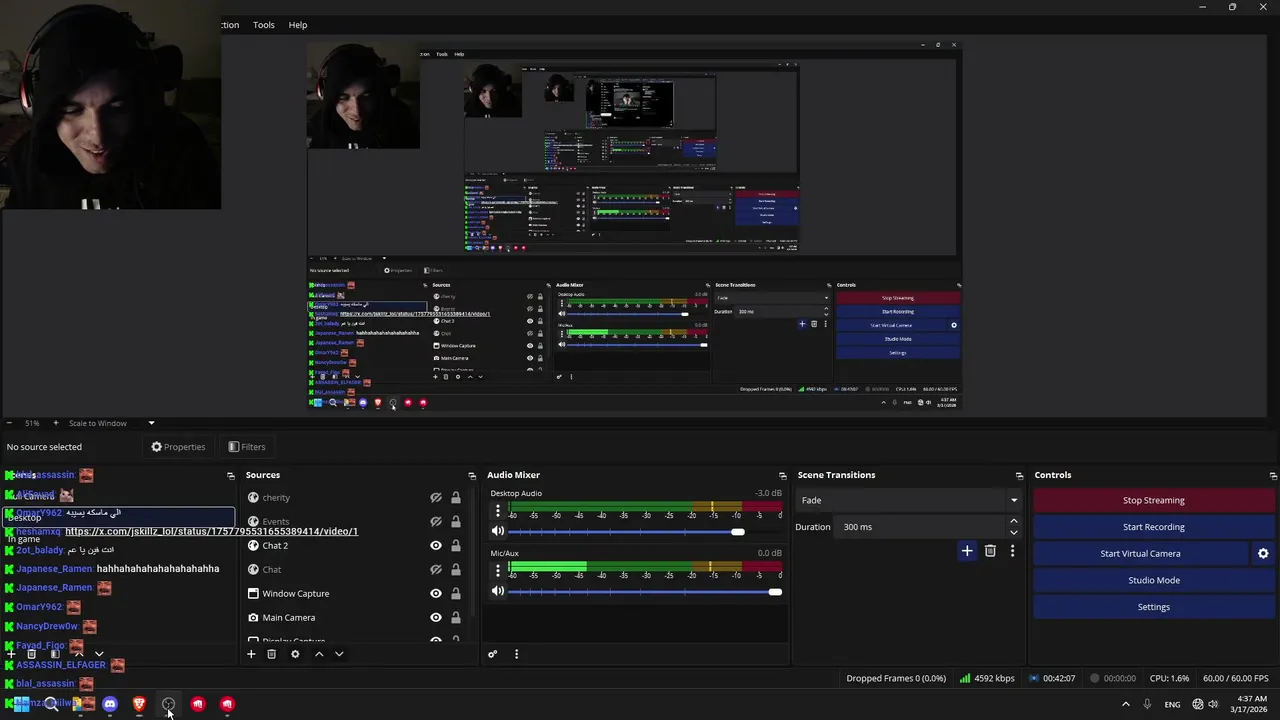This screenshot has width=1280, height=720.
Task: Remove selected source with trash icon
Action: point(271,654)
